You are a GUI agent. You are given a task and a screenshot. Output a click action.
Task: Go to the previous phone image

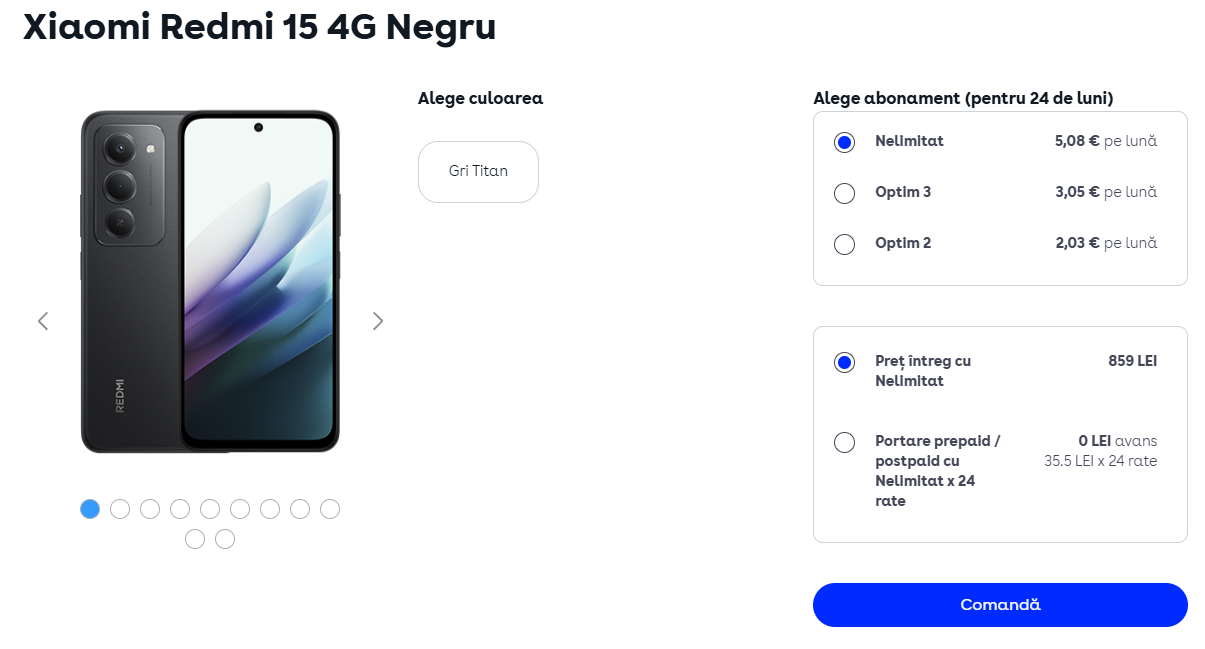pos(43,321)
